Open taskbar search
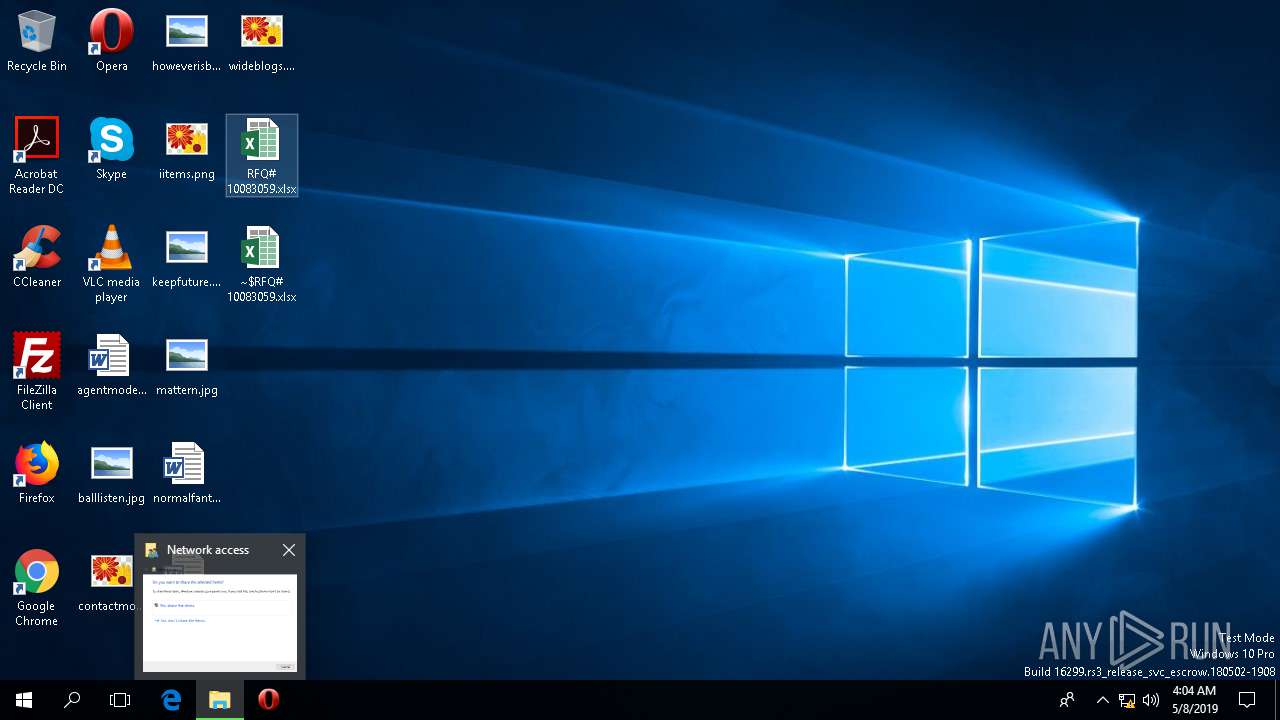Screen dimensions: 1280x720 point(72,700)
